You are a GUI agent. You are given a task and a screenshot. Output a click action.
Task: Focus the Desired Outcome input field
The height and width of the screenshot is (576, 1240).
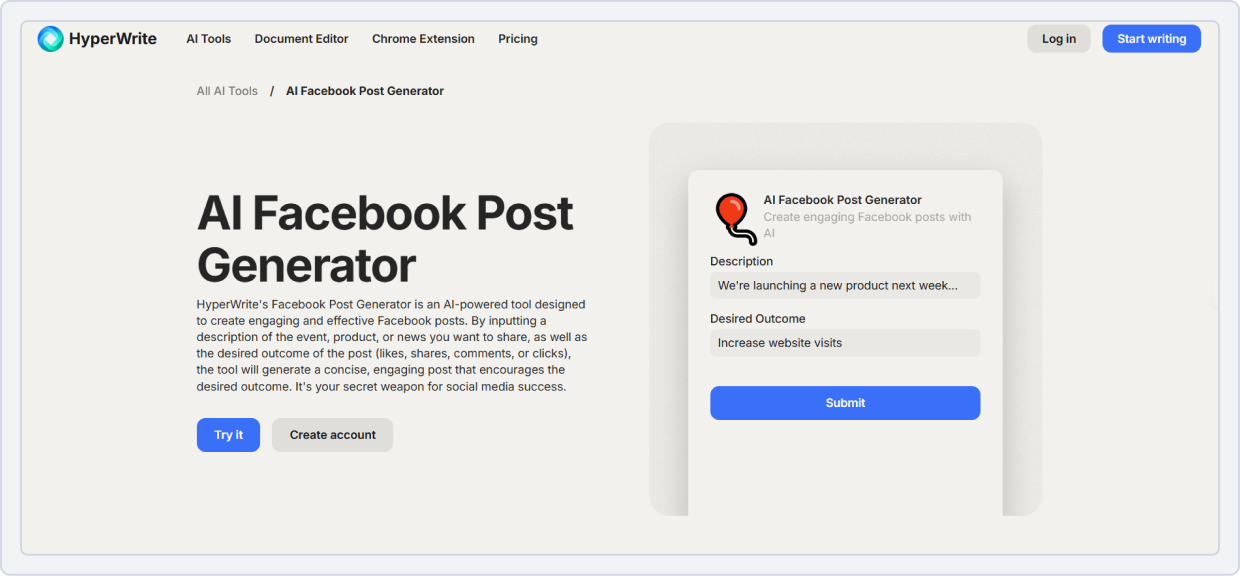click(x=845, y=343)
